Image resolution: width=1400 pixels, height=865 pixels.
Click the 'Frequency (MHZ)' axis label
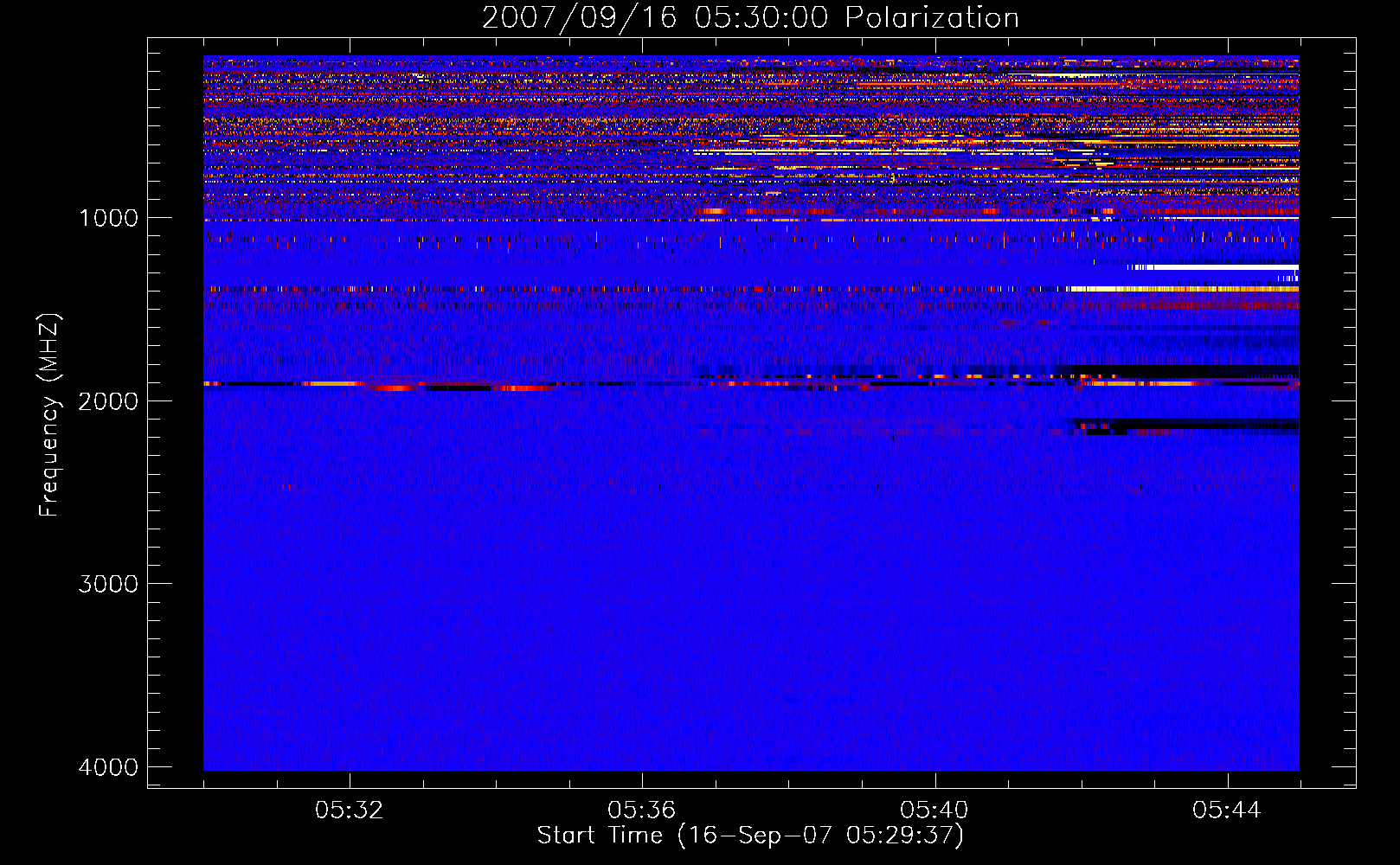[x=49, y=415]
